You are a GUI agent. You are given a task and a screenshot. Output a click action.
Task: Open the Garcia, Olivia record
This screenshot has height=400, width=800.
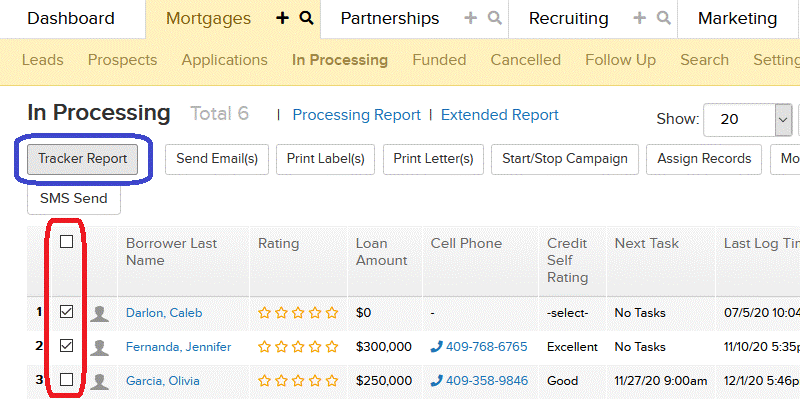163,381
